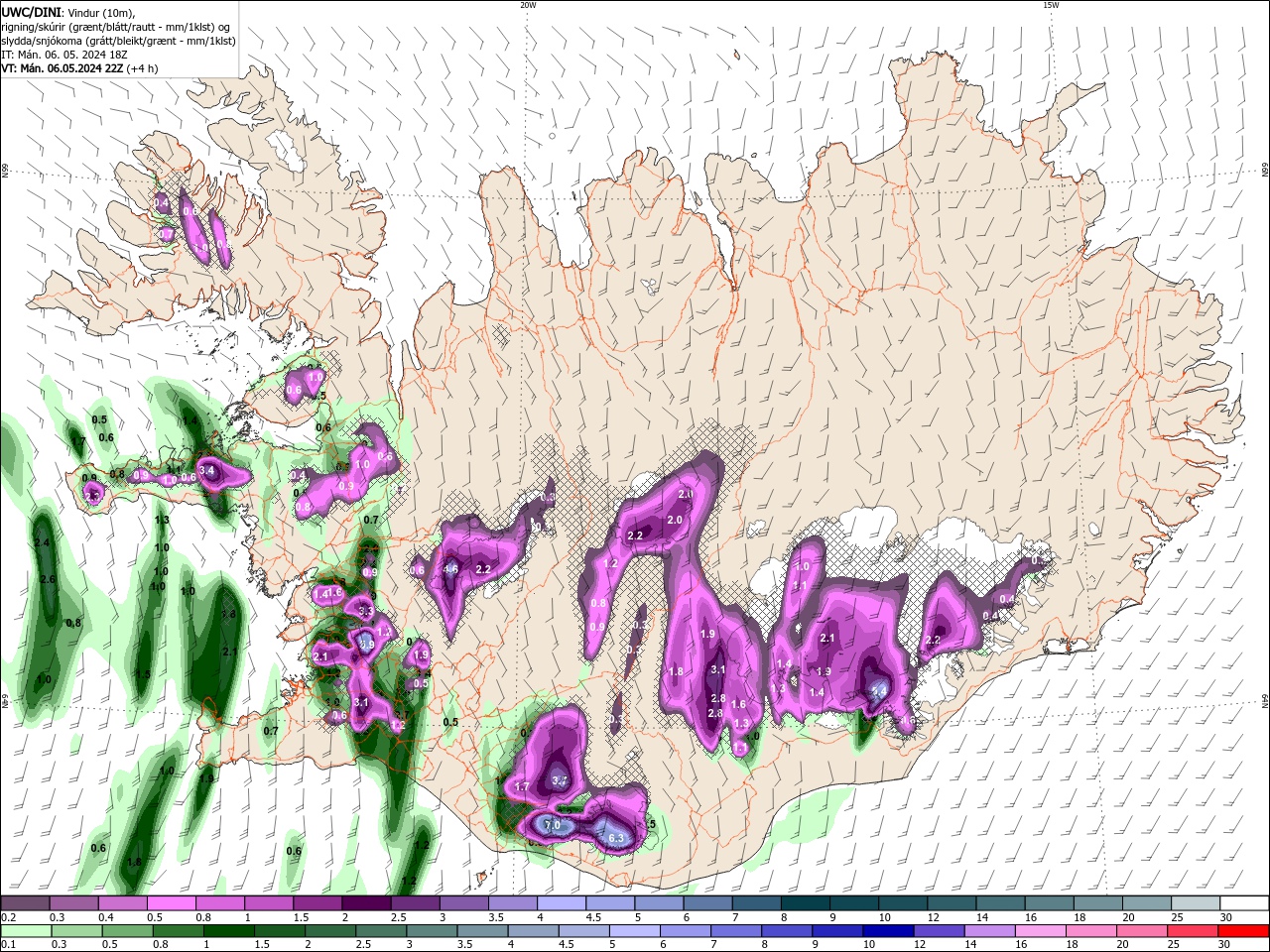Select the darkest purple 2 swatch in snow scale

point(366,903)
